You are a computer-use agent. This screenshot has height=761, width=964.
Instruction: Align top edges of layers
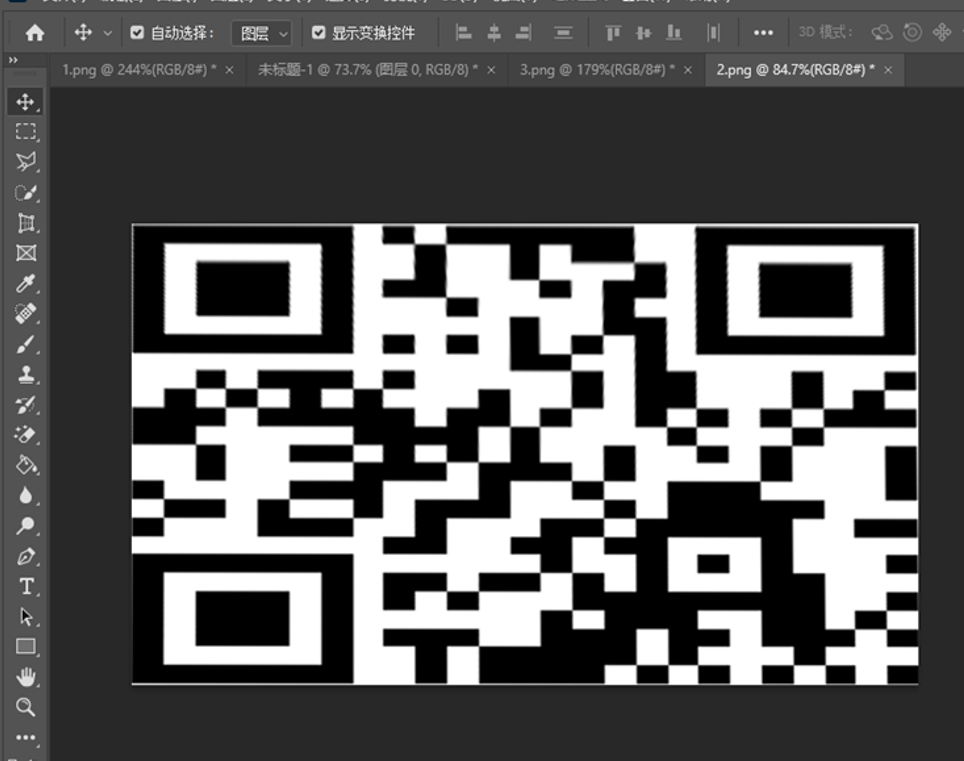coord(613,33)
